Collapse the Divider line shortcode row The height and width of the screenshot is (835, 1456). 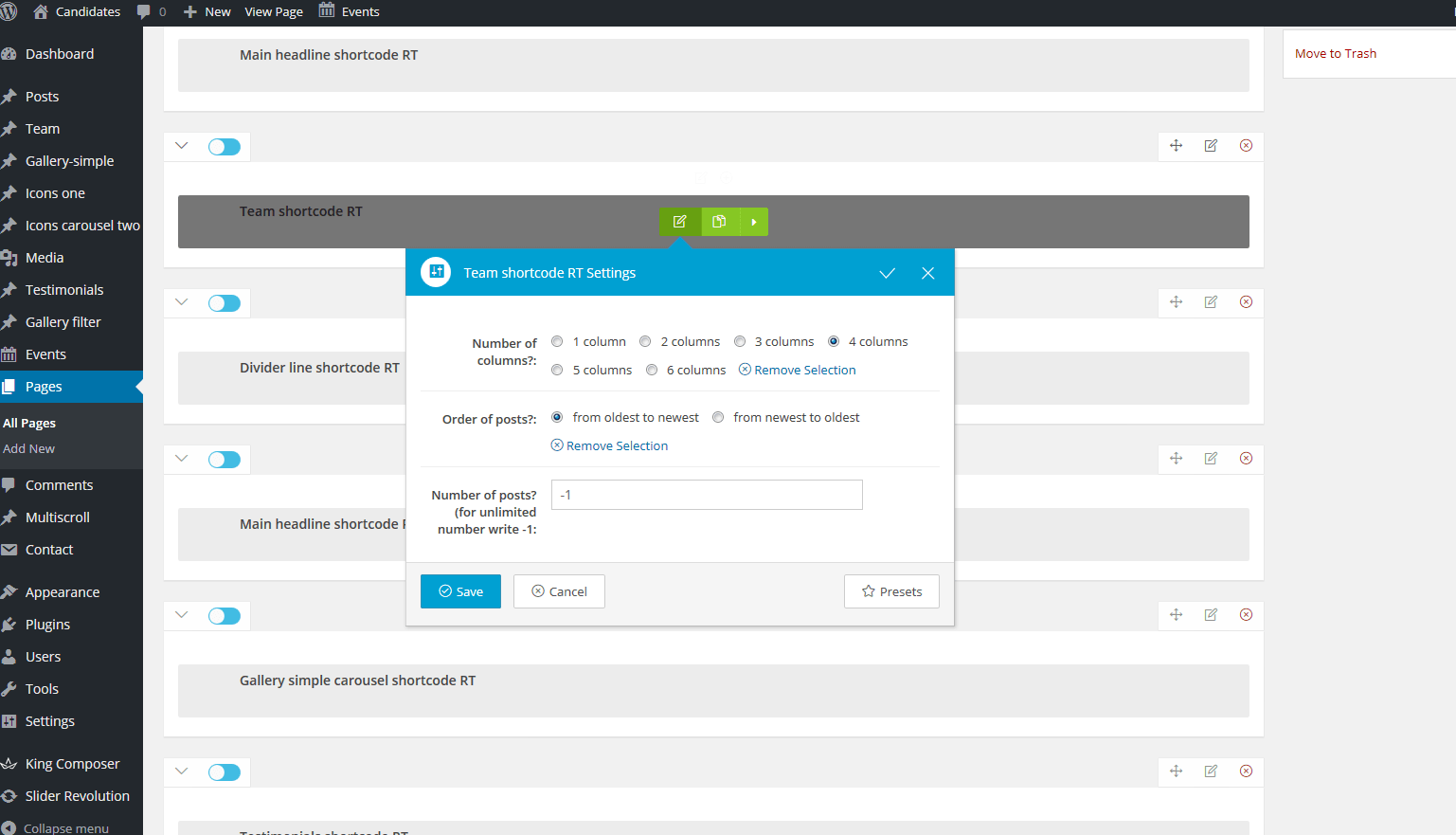tap(182, 302)
